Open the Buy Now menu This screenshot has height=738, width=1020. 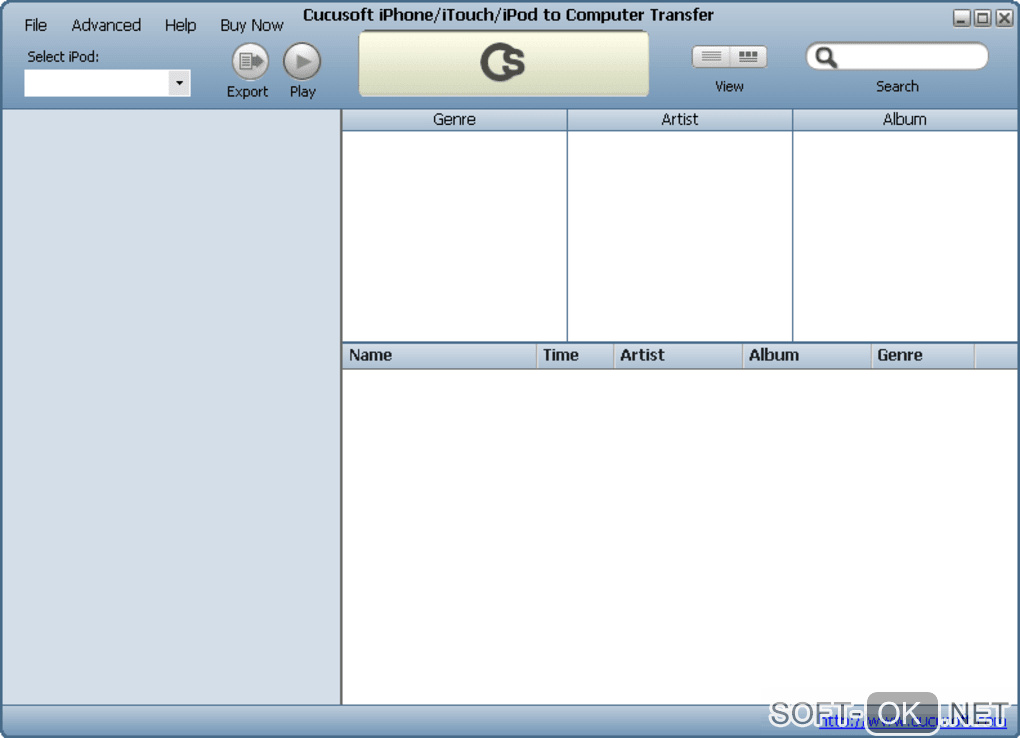(252, 25)
